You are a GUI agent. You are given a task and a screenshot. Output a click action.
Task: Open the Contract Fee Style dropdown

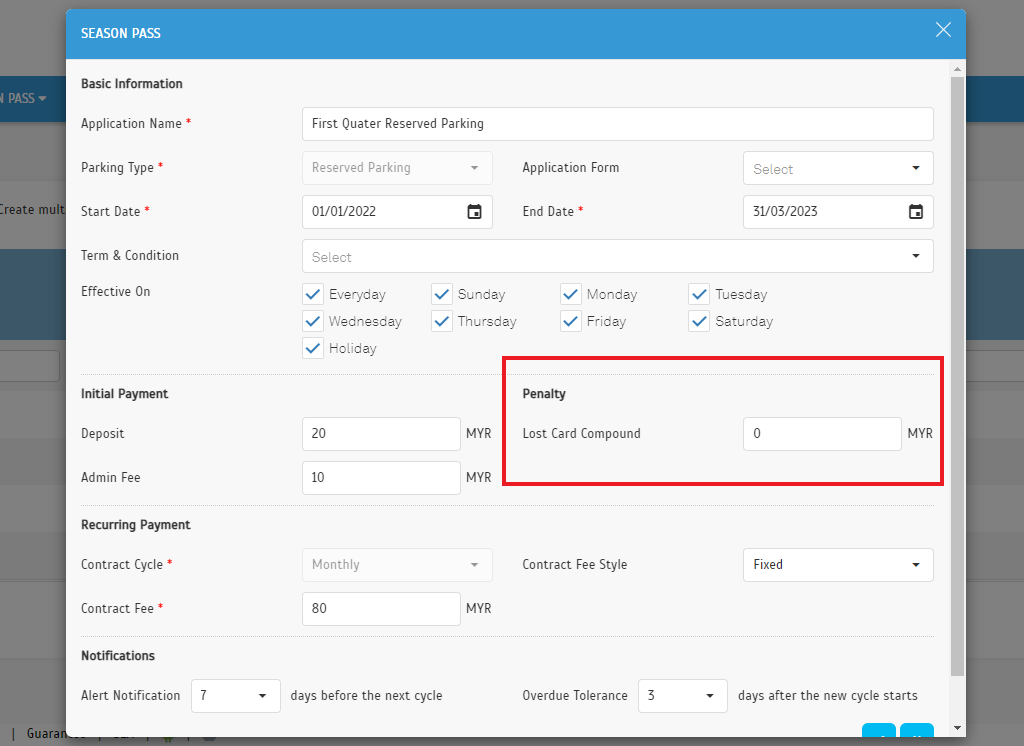pyautogui.click(x=838, y=565)
